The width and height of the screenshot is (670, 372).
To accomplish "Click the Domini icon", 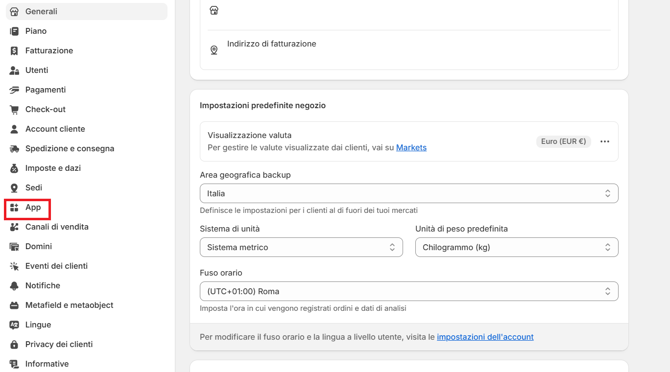I will point(14,246).
